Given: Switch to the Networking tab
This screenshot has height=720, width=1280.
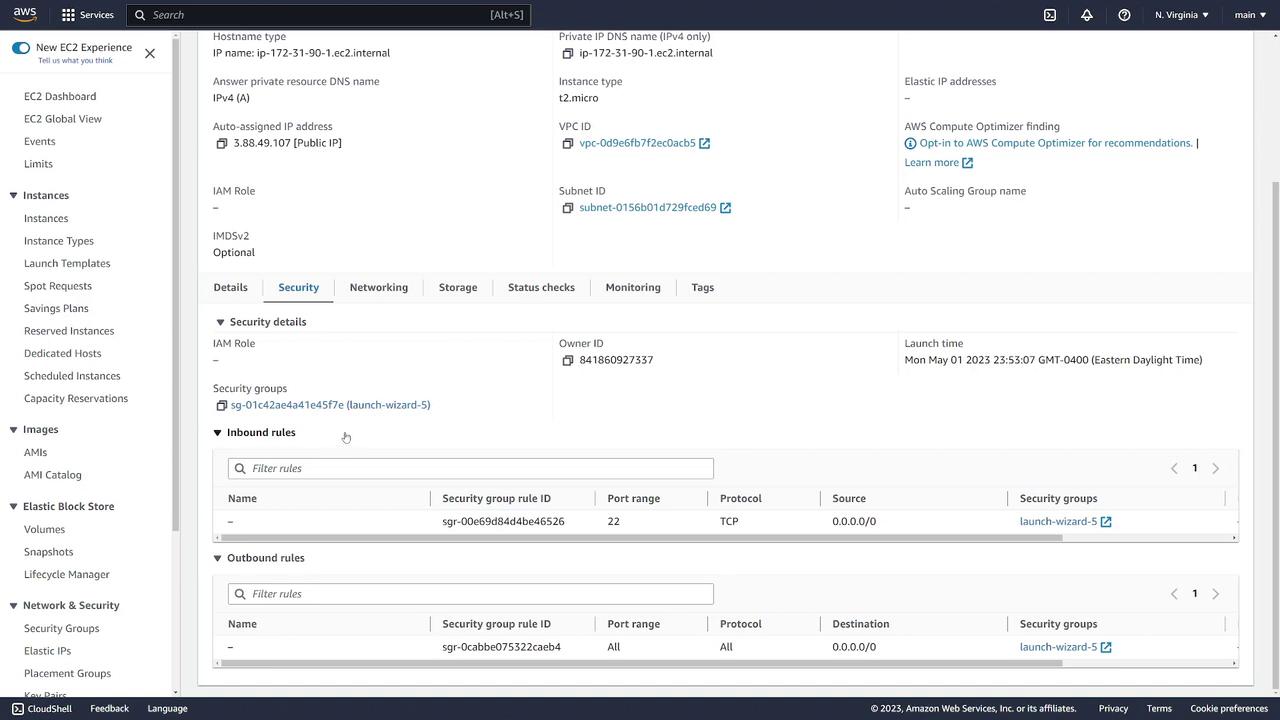Looking at the screenshot, I should tap(378, 287).
